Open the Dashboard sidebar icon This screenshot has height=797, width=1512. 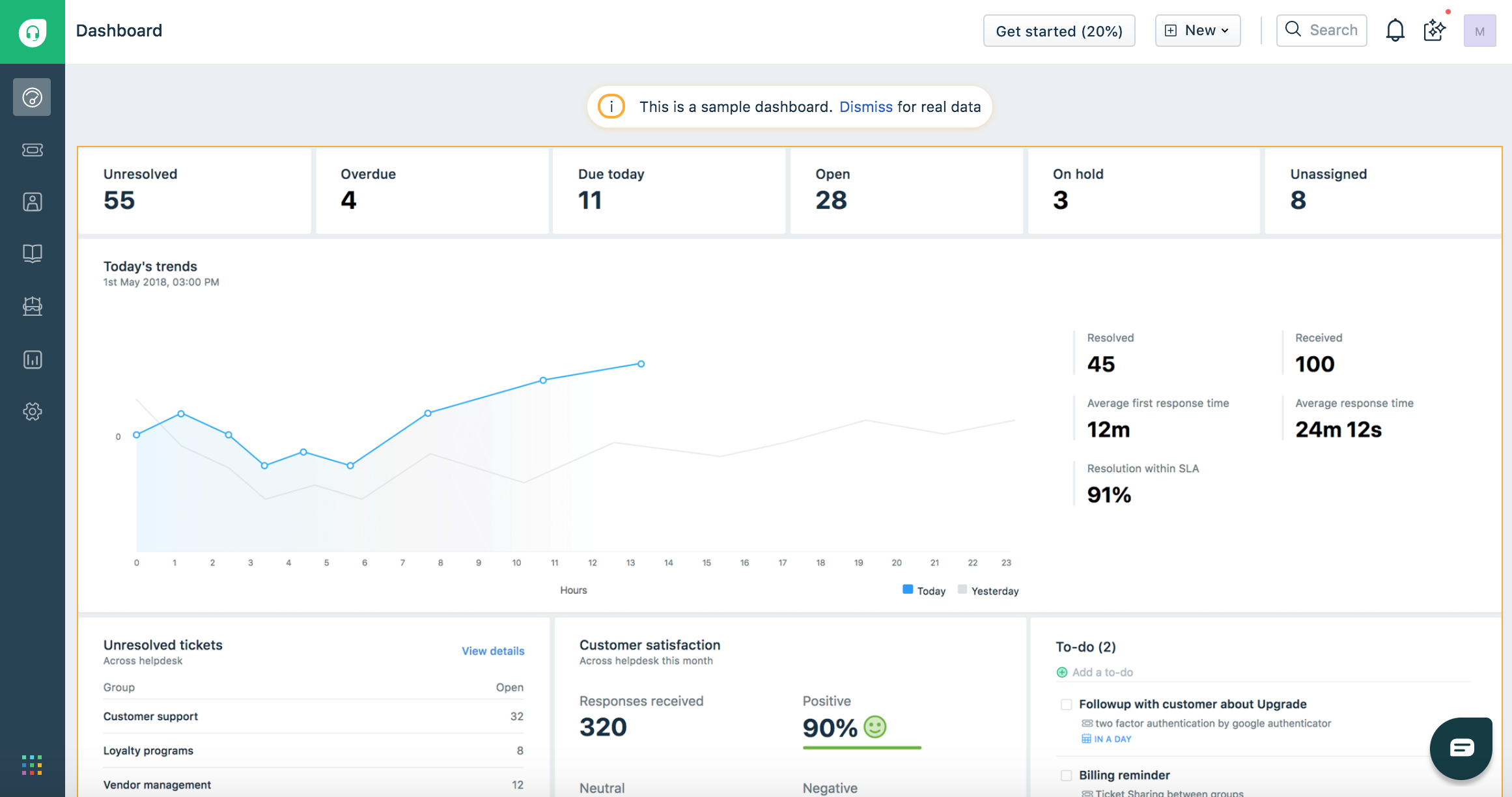coord(32,98)
